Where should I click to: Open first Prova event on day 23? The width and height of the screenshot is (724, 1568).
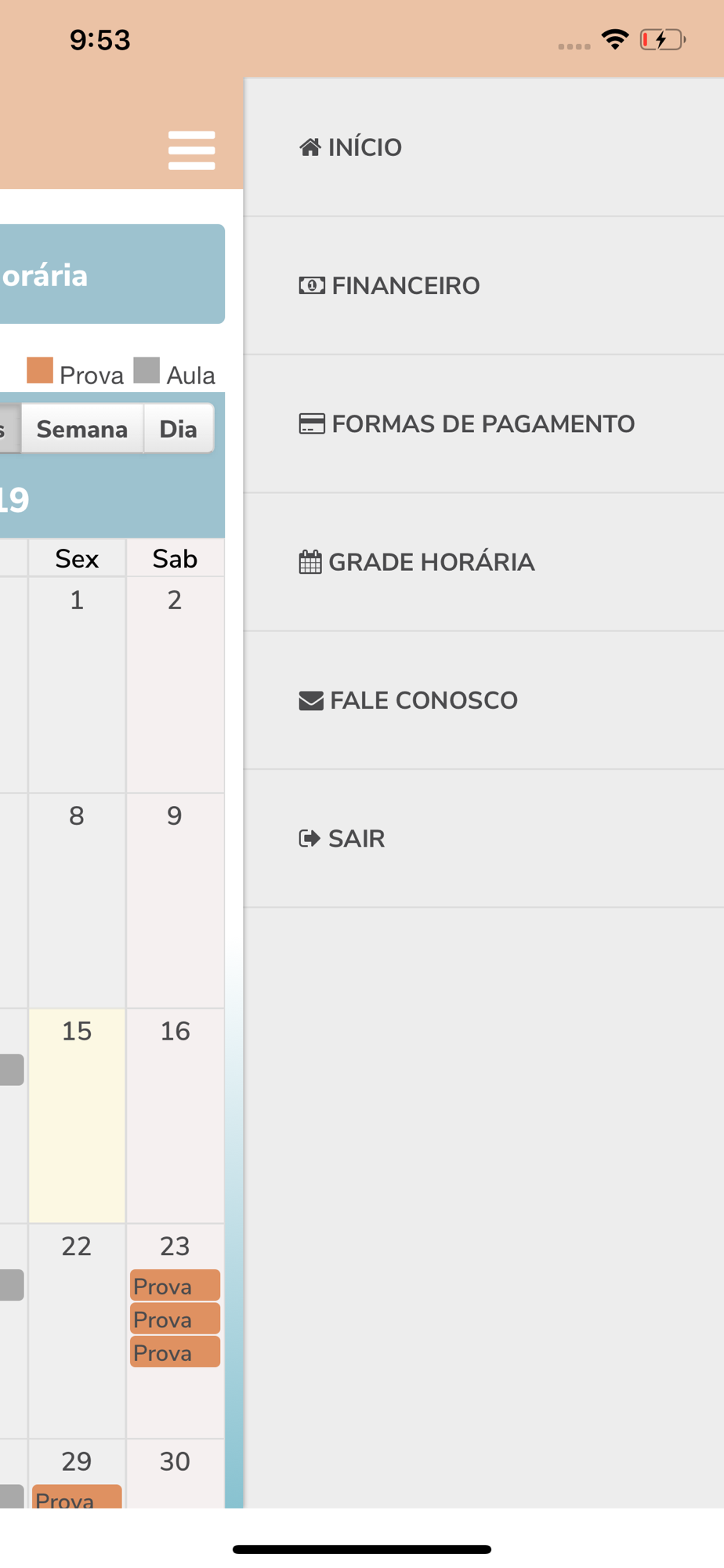[175, 1286]
